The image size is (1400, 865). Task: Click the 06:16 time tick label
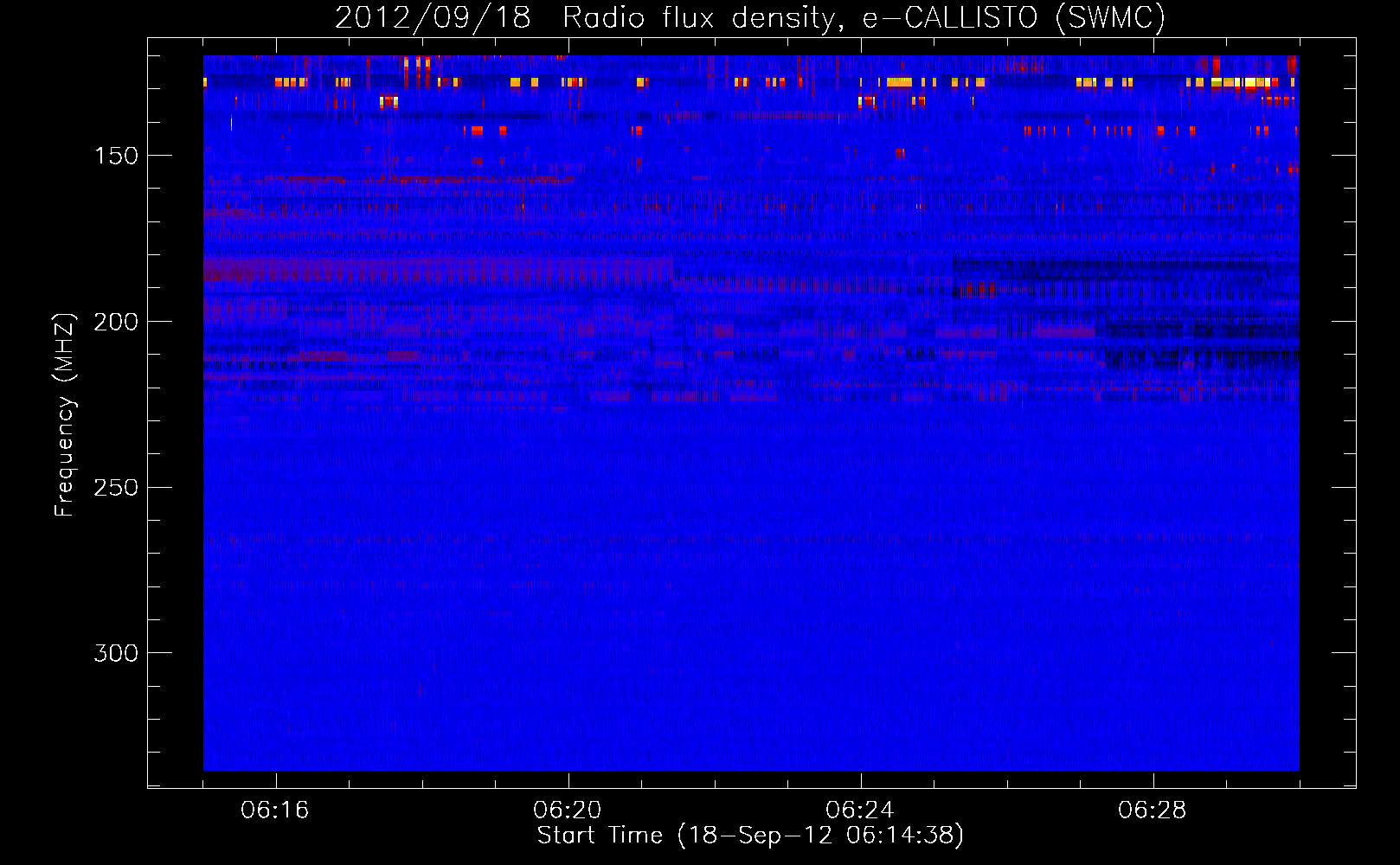click(275, 811)
